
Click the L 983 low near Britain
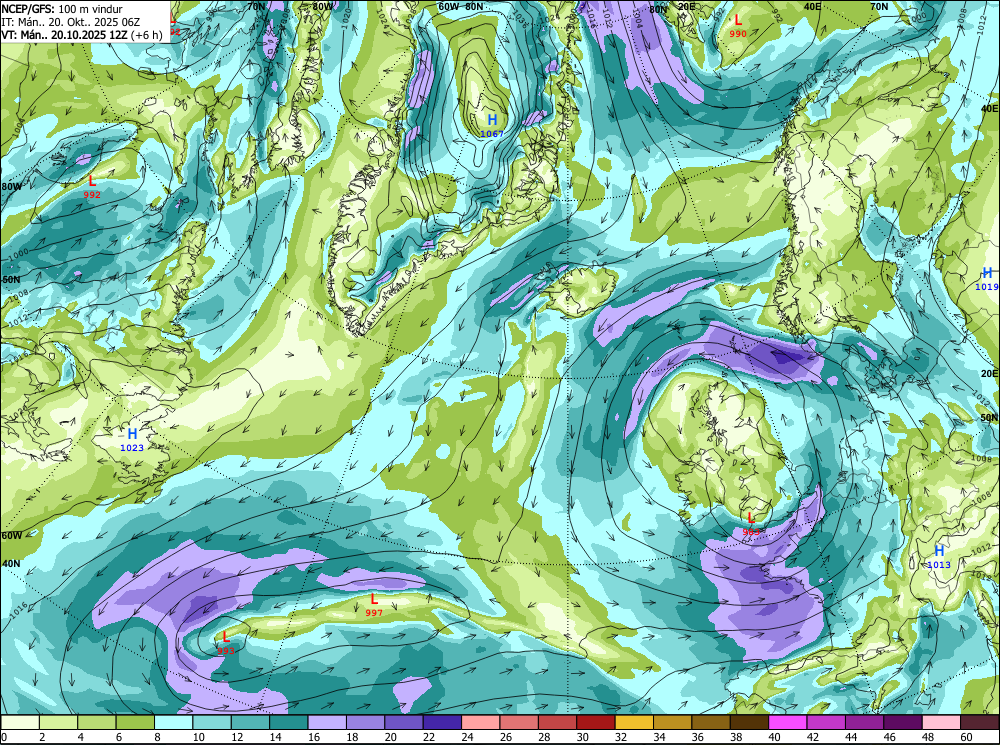pyautogui.click(x=751, y=524)
